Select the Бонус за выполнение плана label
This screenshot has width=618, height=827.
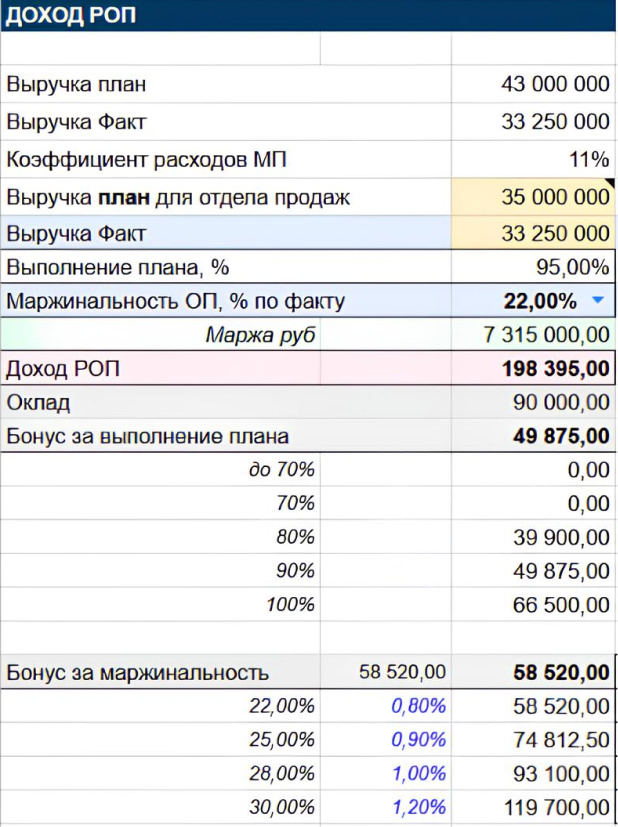click(147, 436)
